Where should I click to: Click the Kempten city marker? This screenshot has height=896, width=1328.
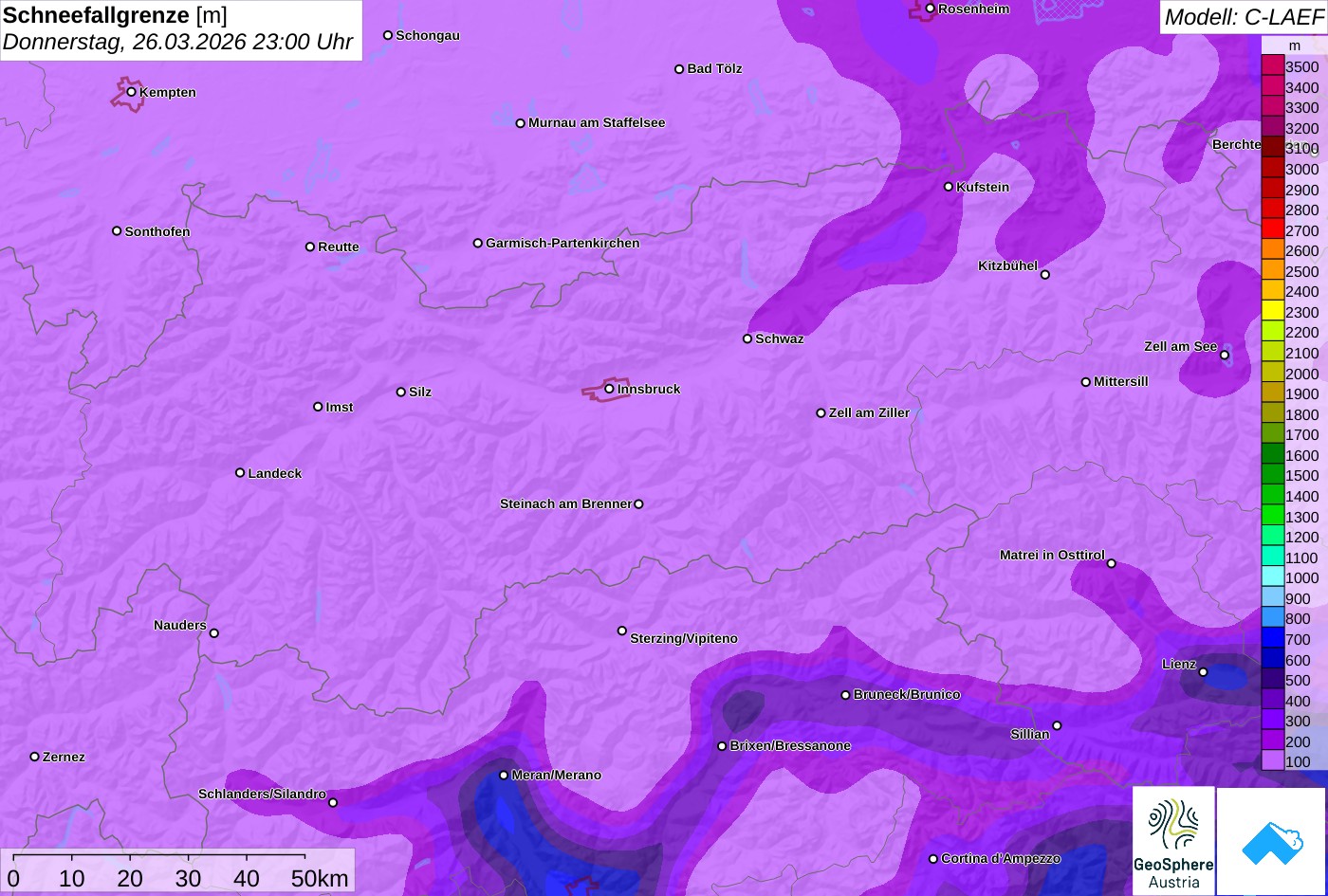[132, 92]
